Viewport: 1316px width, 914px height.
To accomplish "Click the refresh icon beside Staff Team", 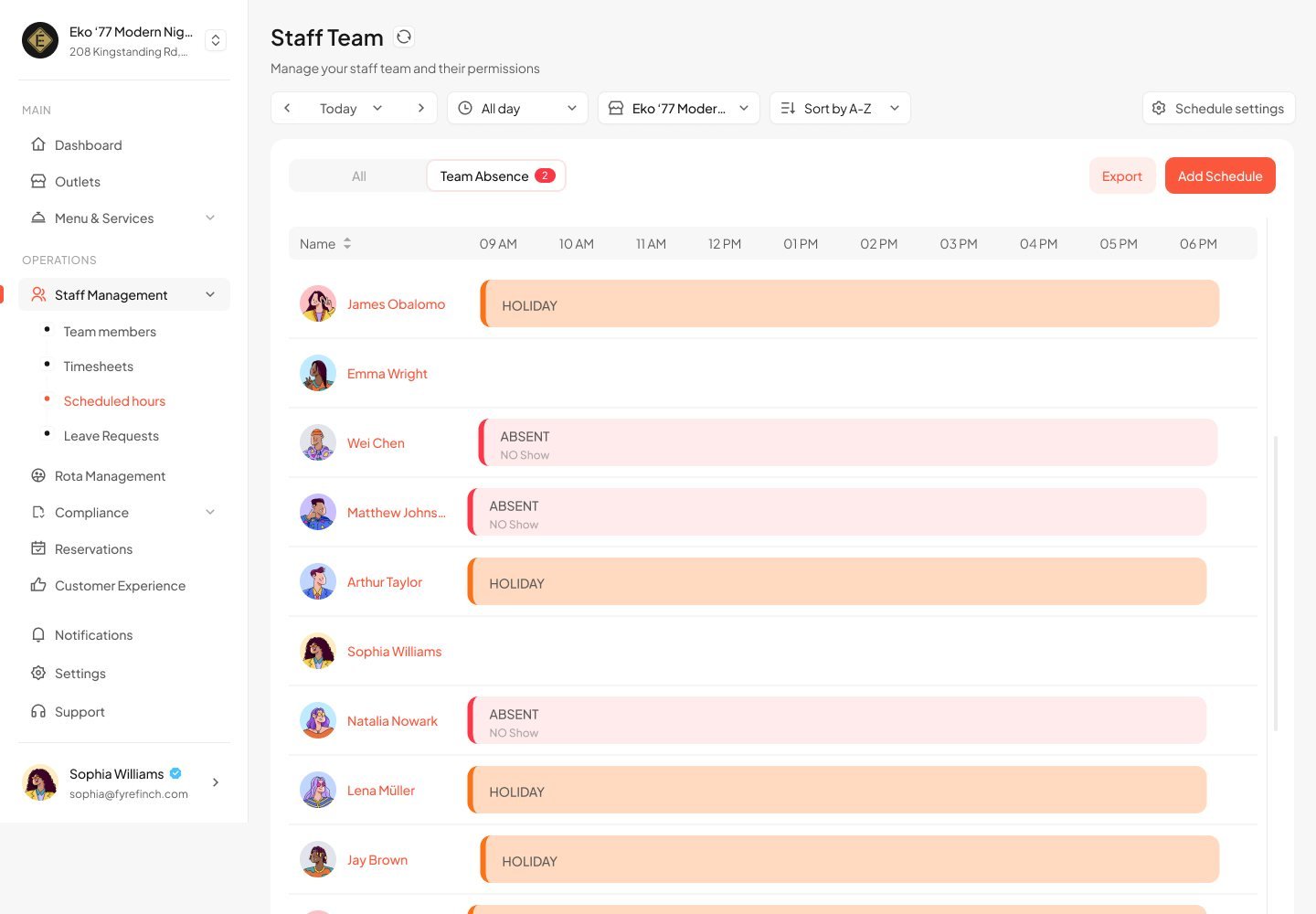I will click(x=404, y=37).
